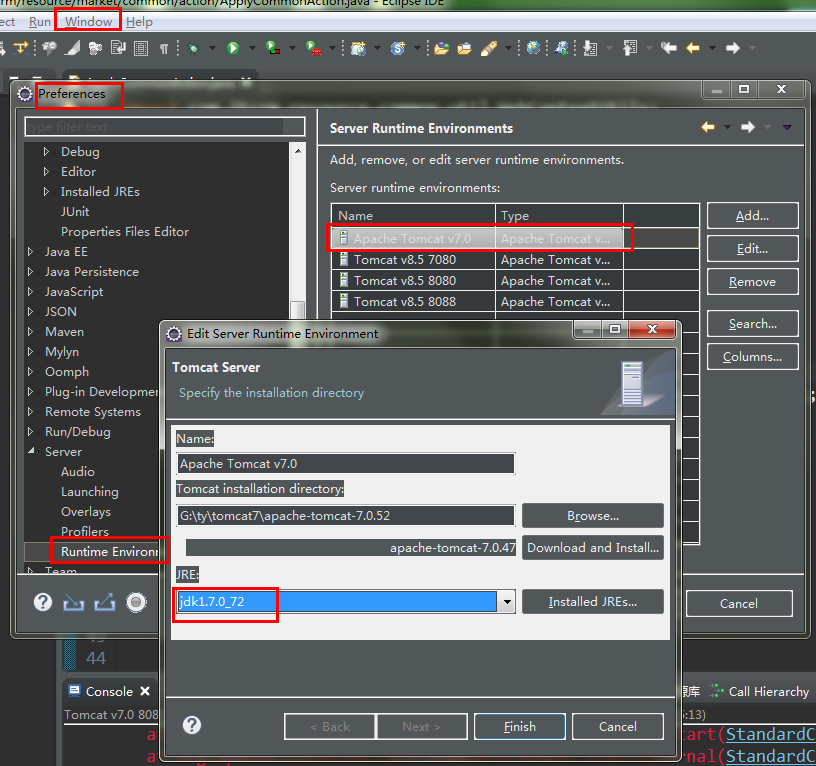Click the Edit... button
816x766 pixels.
click(x=752, y=249)
